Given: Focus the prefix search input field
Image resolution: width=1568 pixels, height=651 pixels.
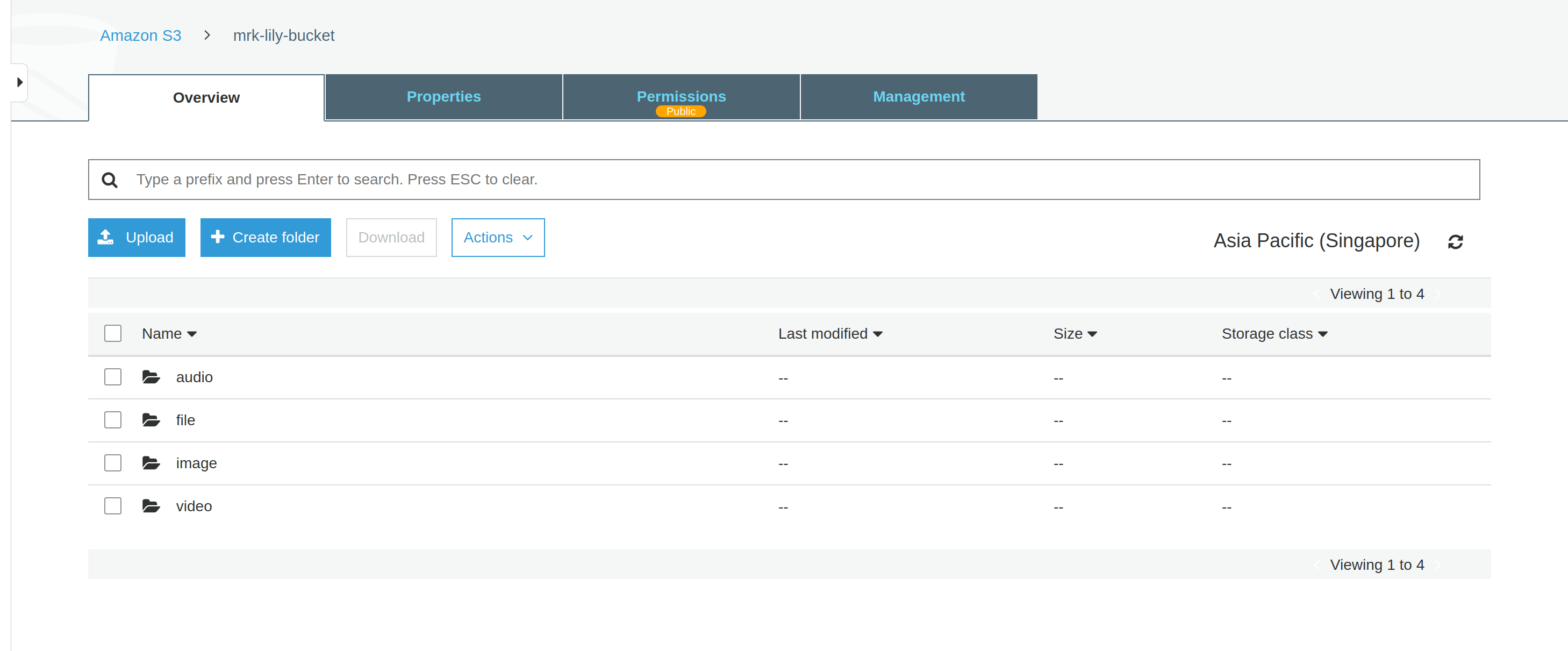Looking at the screenshot, I should pos(791,180).
